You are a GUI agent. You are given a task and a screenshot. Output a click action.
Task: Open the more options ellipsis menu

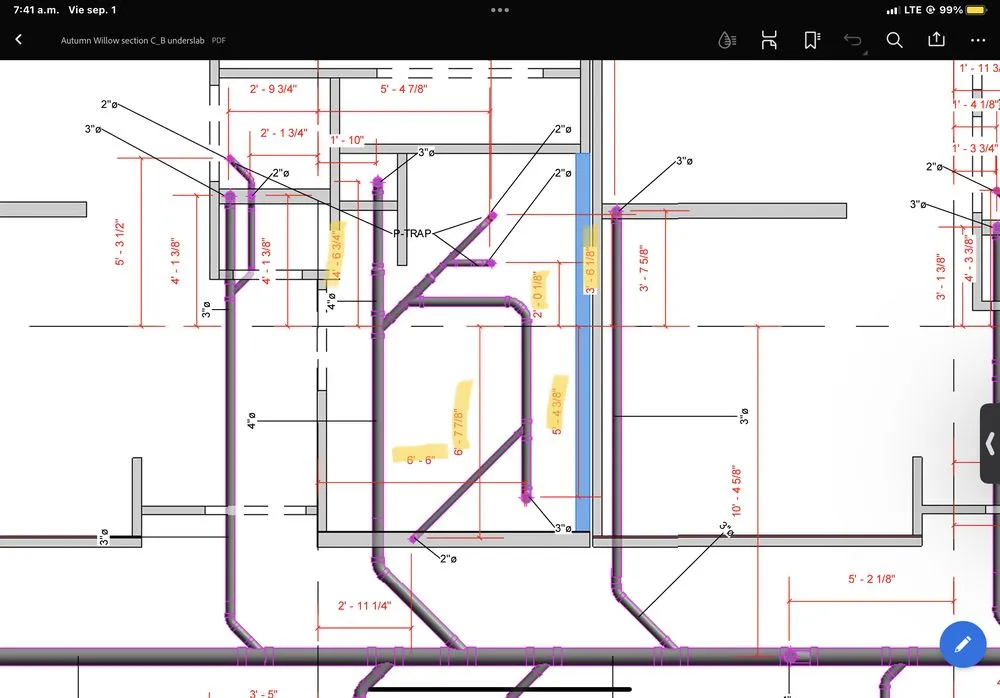coord(979,40)
